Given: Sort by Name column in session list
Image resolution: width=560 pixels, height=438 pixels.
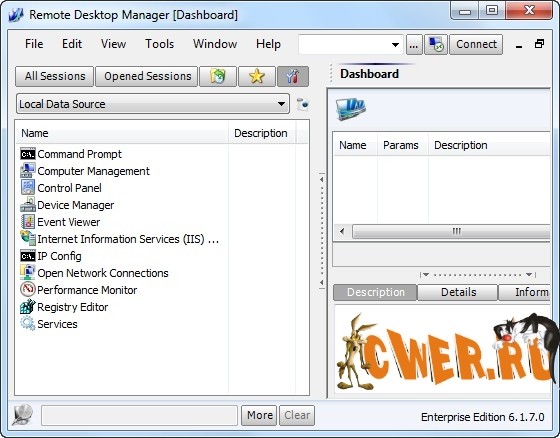Looking at the screenshot, I should click(121, 133).
